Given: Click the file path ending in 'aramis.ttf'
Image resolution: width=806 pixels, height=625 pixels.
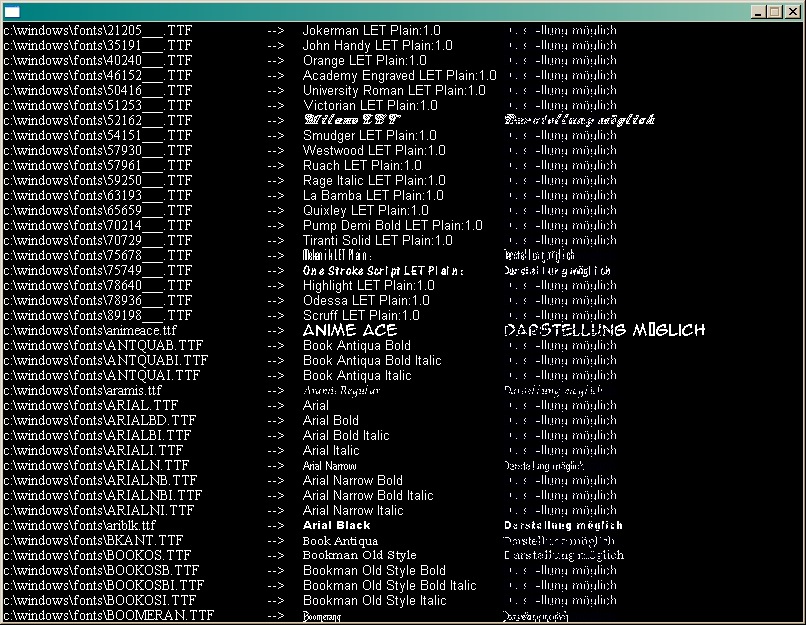Looking at the screenshot, I should tap(82, 391).
